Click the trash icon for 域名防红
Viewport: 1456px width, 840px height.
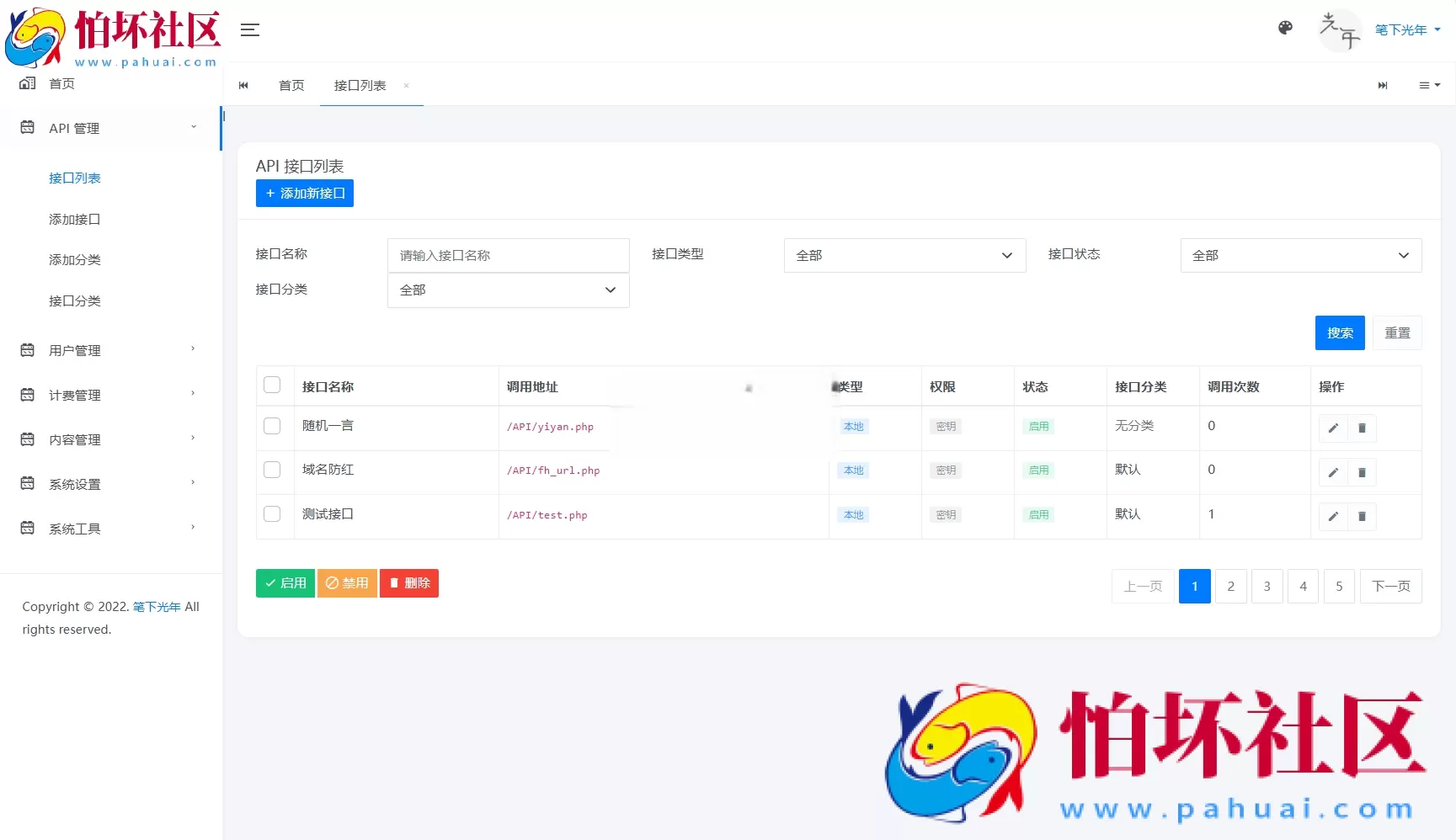pos(1363,472)
